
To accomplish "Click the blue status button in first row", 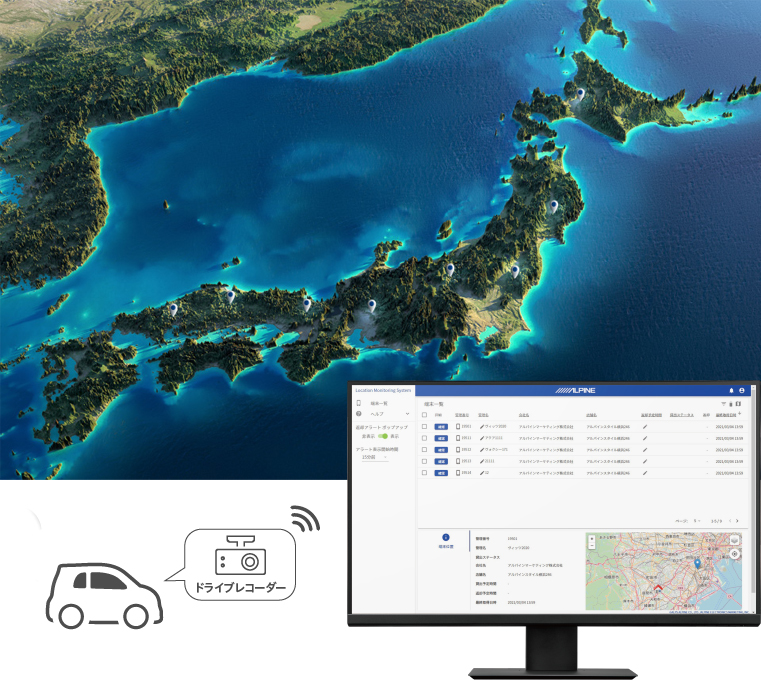I will [x=441, y=427].
